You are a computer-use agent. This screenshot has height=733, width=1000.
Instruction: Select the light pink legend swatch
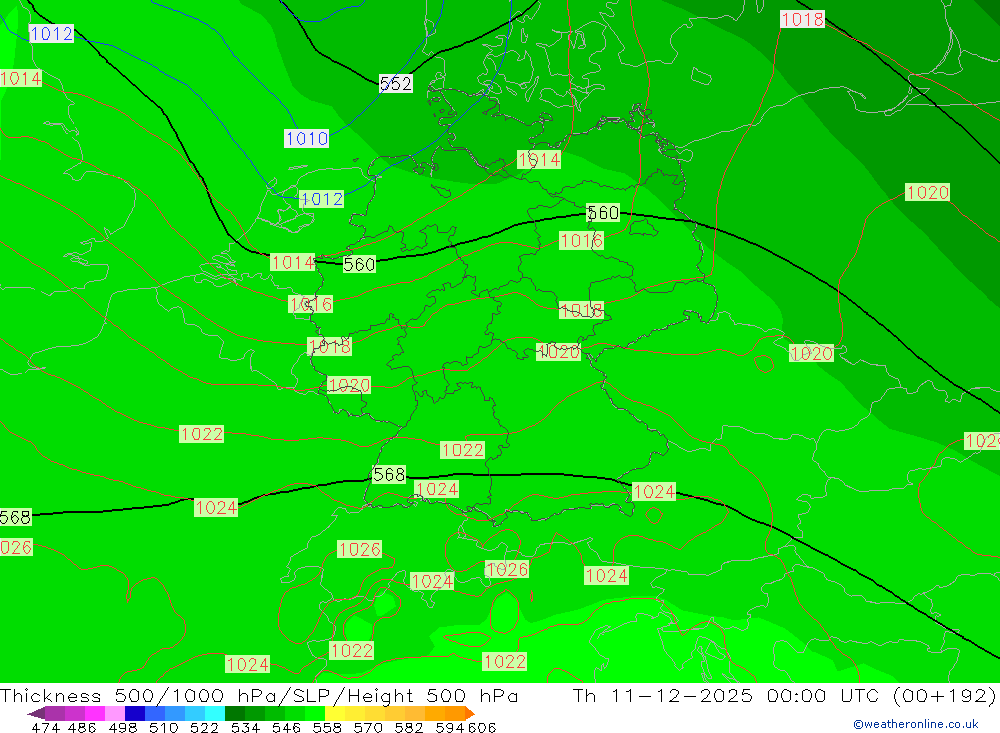(115, 713)
